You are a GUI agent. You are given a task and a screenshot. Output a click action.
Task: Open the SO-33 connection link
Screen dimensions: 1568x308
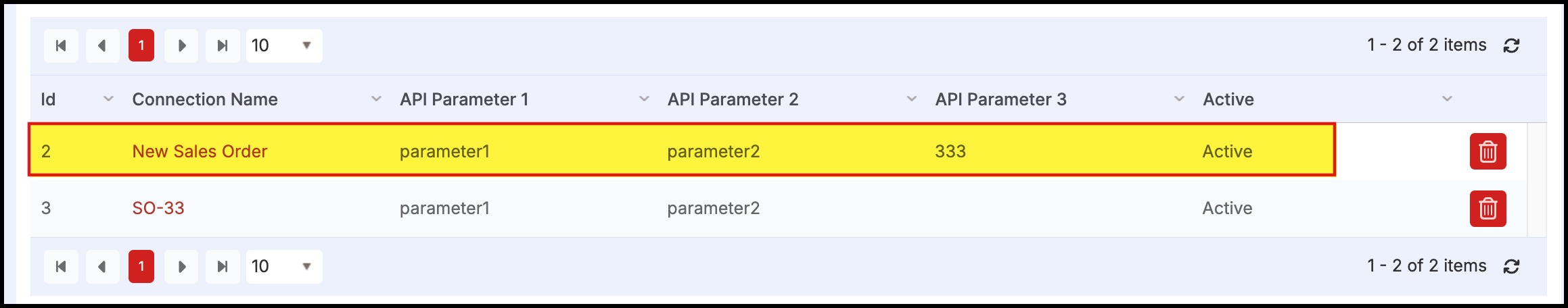coord(158,208)
